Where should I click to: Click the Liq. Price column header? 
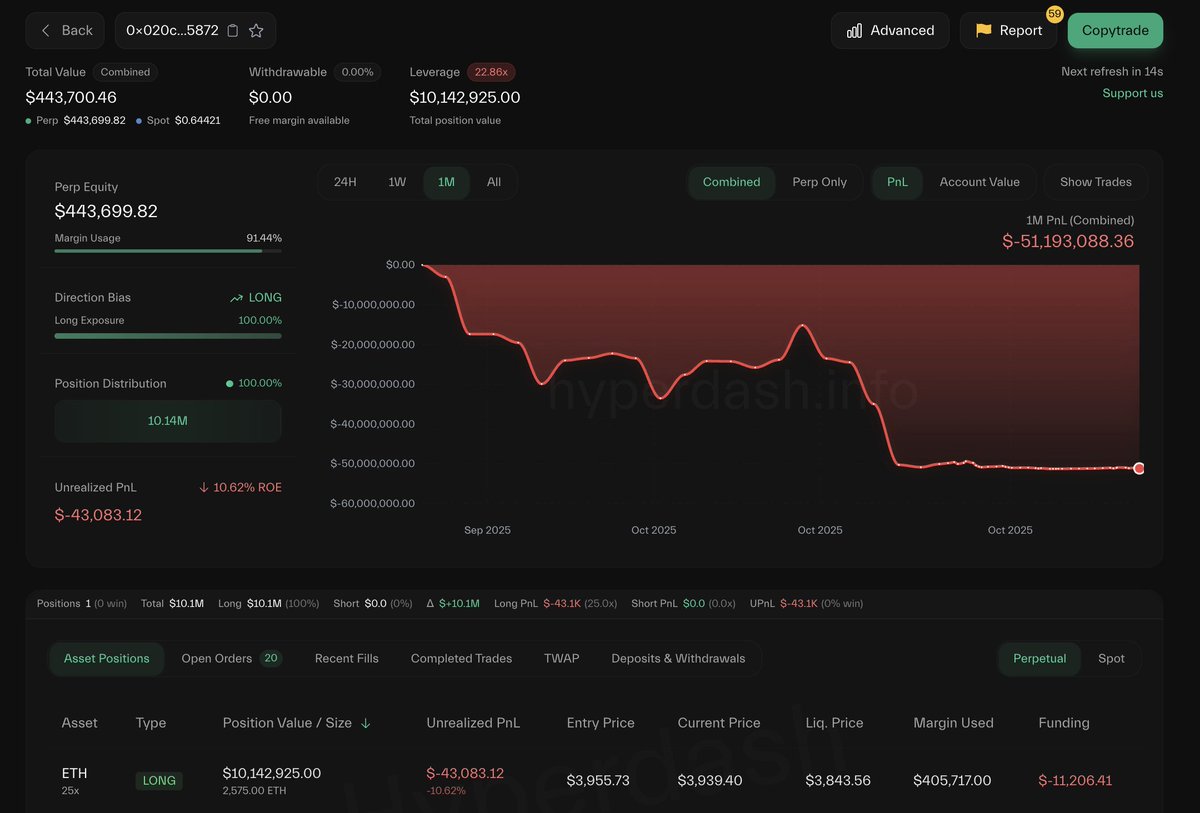(x=834, y=723)
